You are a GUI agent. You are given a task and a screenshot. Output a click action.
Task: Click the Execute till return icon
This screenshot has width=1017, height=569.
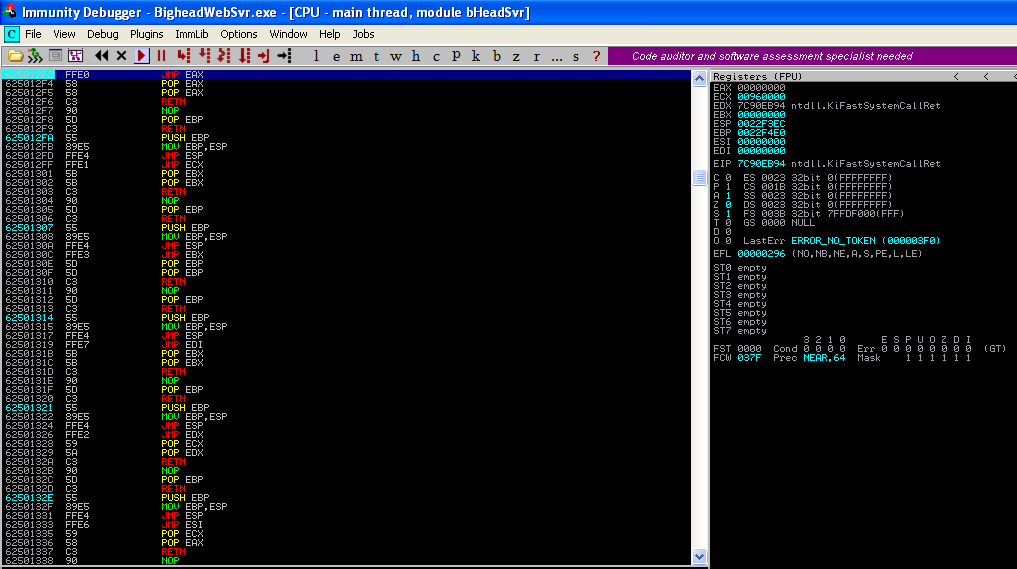click(x=264, y=56)
